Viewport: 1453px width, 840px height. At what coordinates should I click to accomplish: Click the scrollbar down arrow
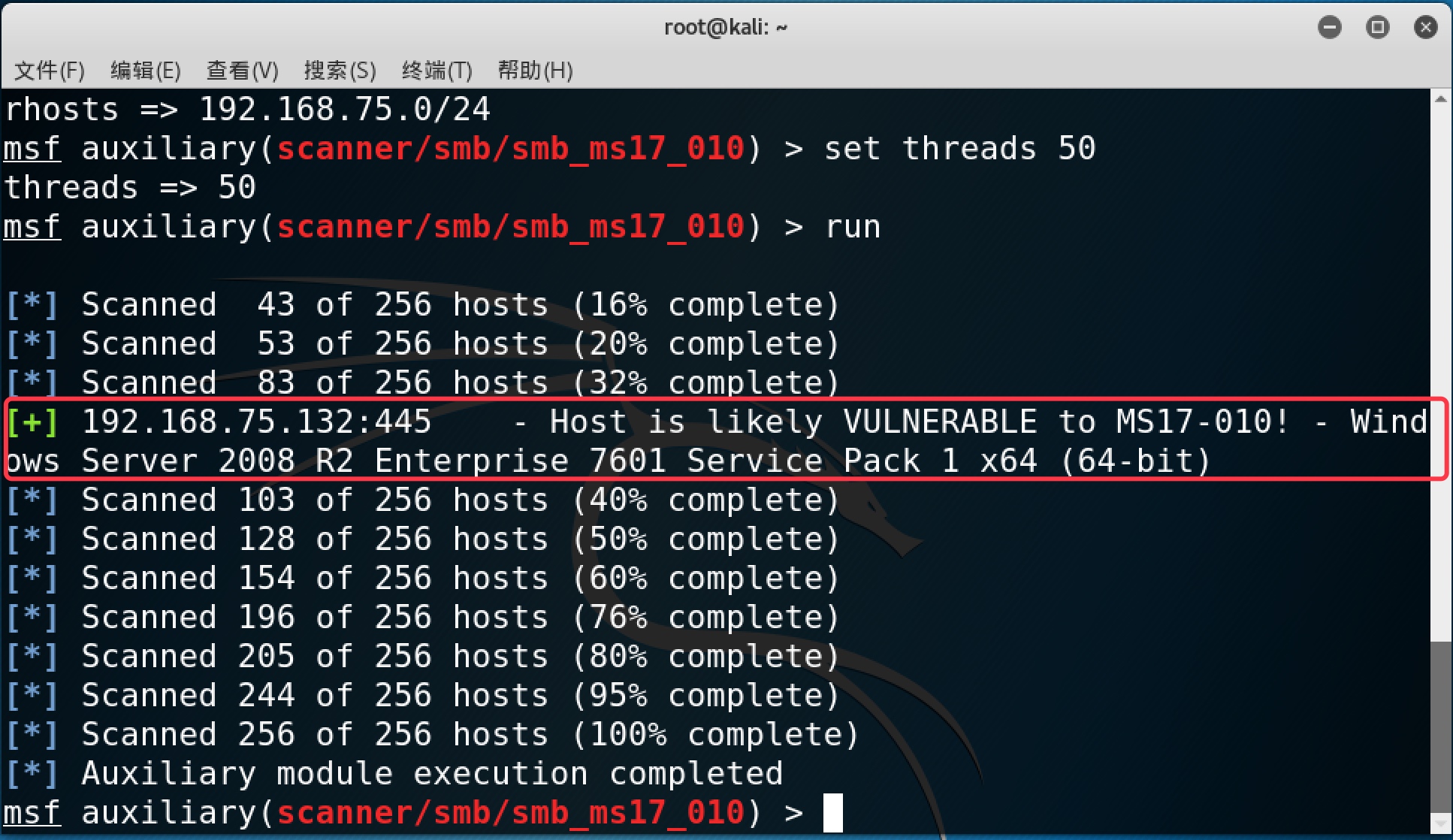(1440, 824)
